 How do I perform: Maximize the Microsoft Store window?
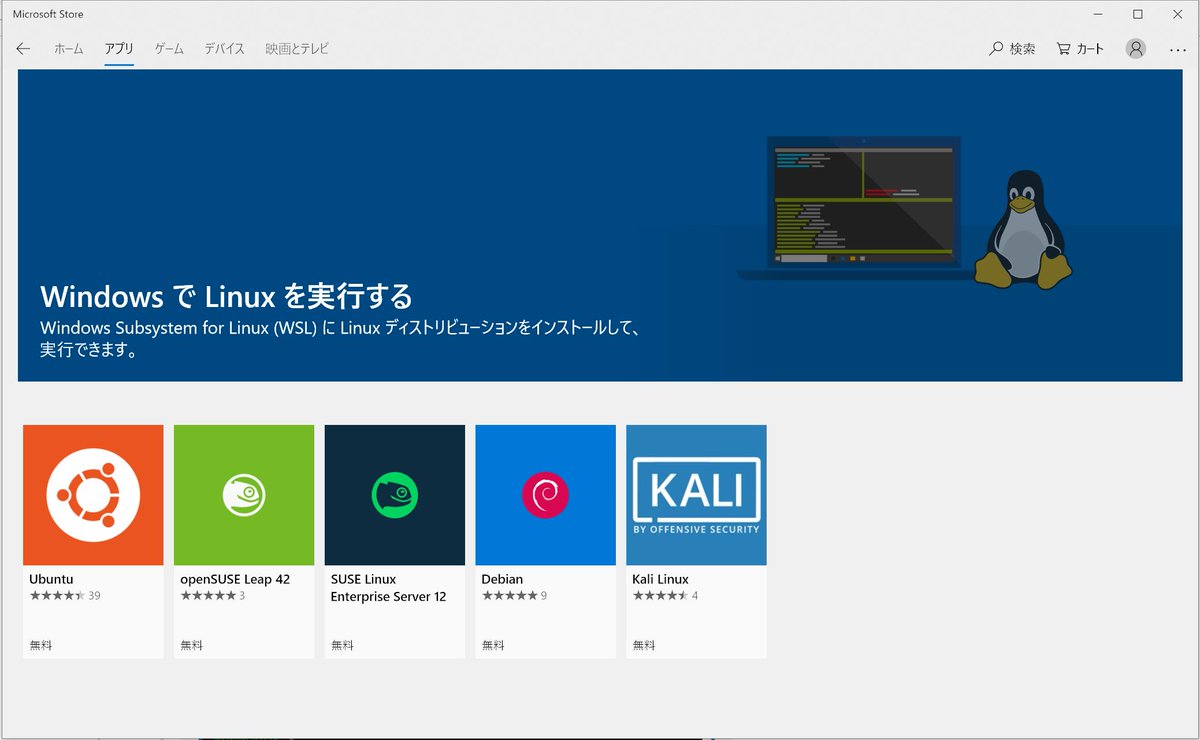tap(1138, 14)
